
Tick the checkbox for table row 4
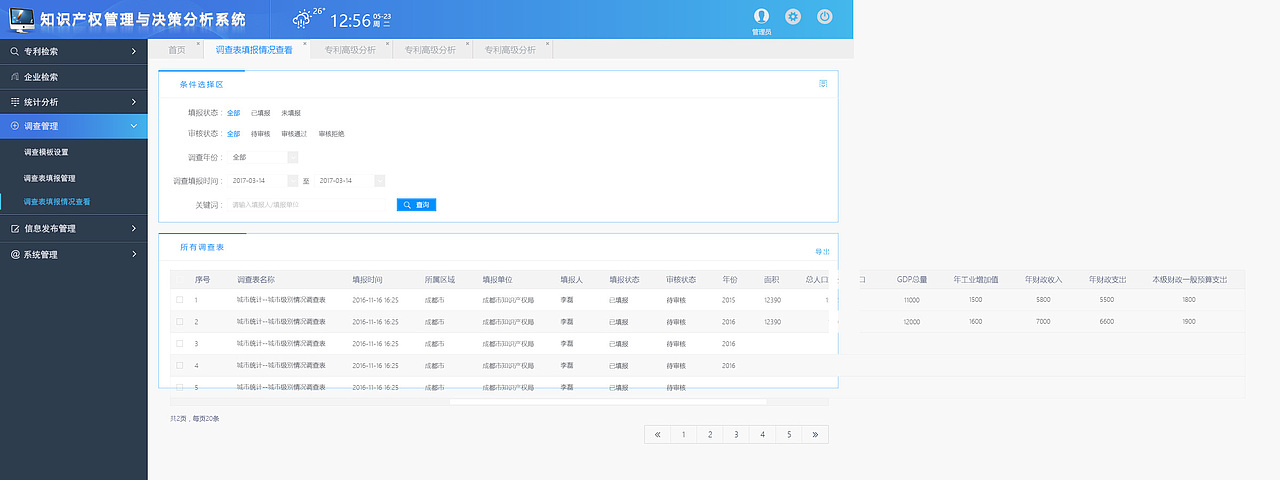tap(180, 366)
